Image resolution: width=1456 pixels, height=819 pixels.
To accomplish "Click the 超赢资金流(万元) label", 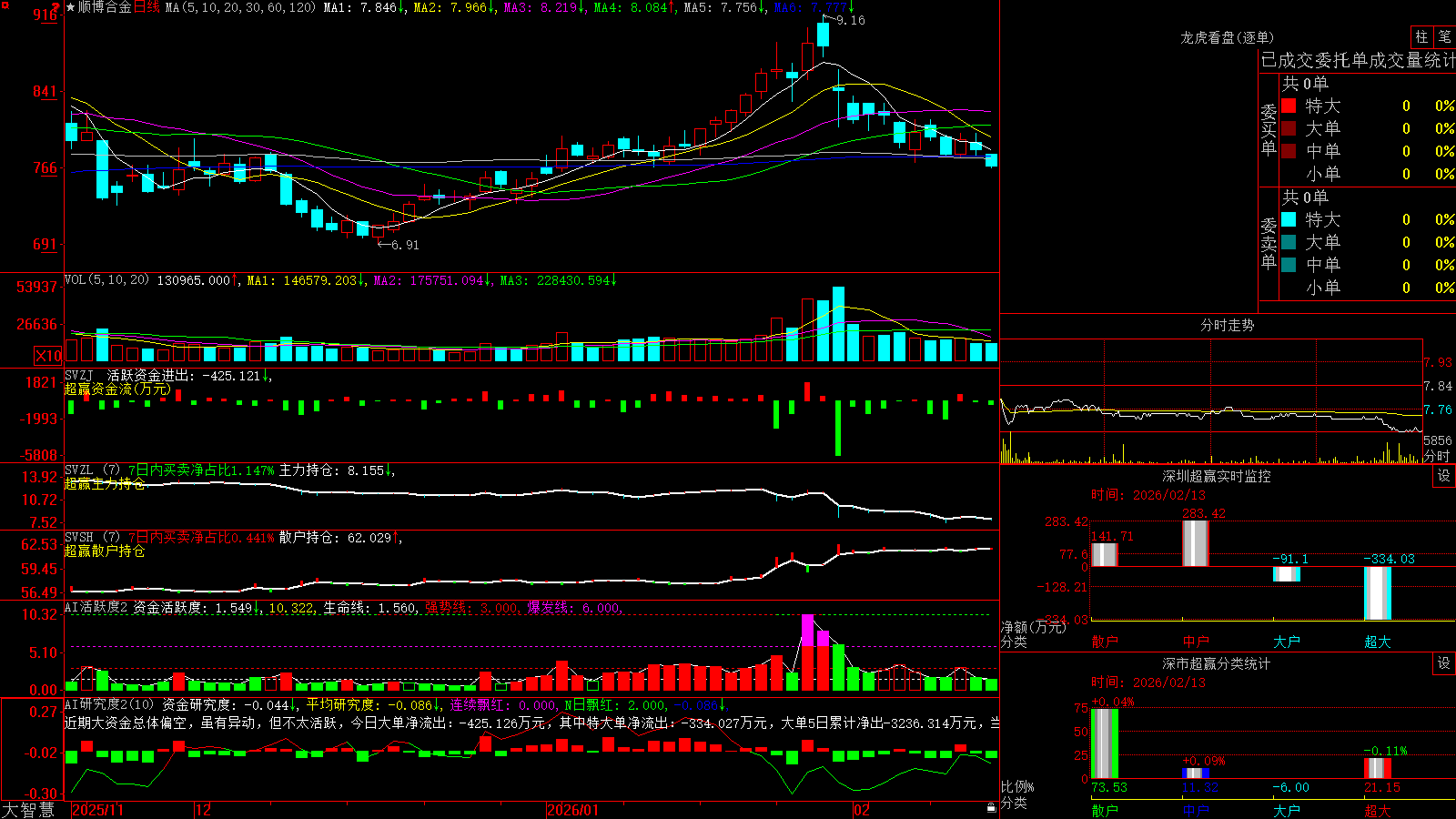I will pyautogui.click(x=117, y=389).
